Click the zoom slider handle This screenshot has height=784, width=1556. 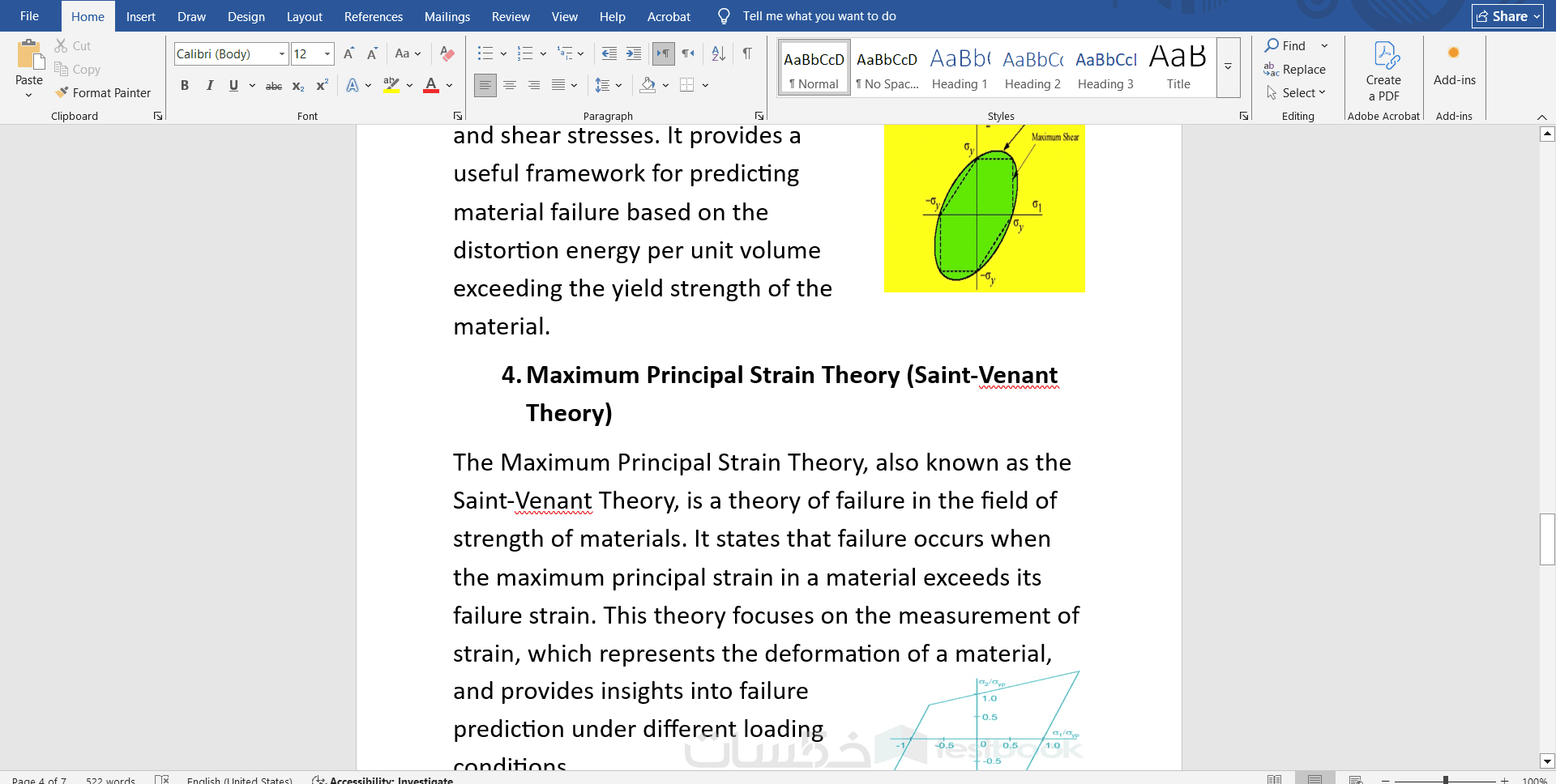(1446, 780)
